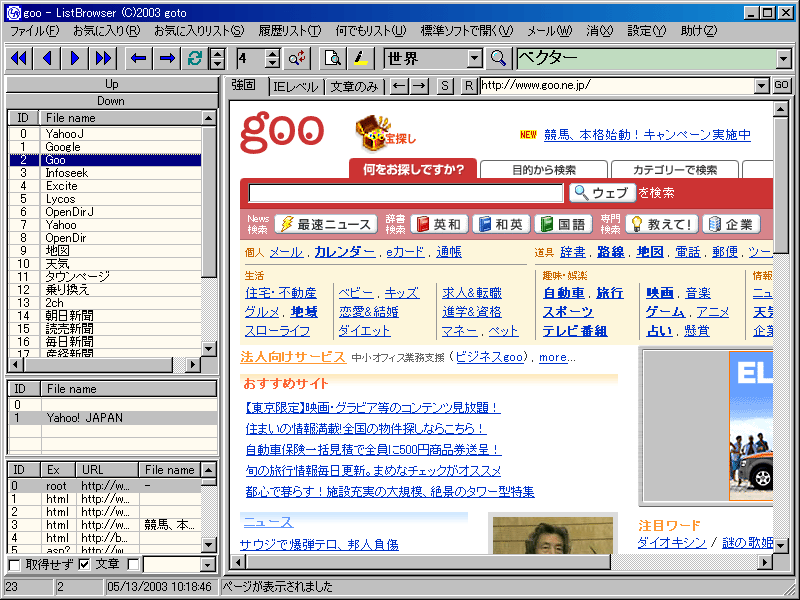
Task: Click the 教えて! light bulb button
Action: [662, 224]
